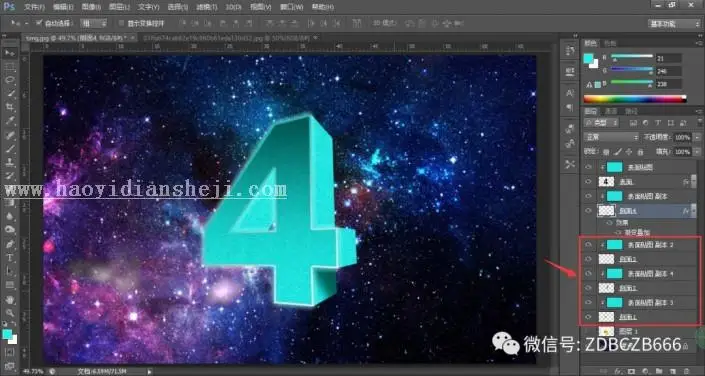Select the Blur tool
Viewport: 705px width, 376px height.
pos(10,216)
